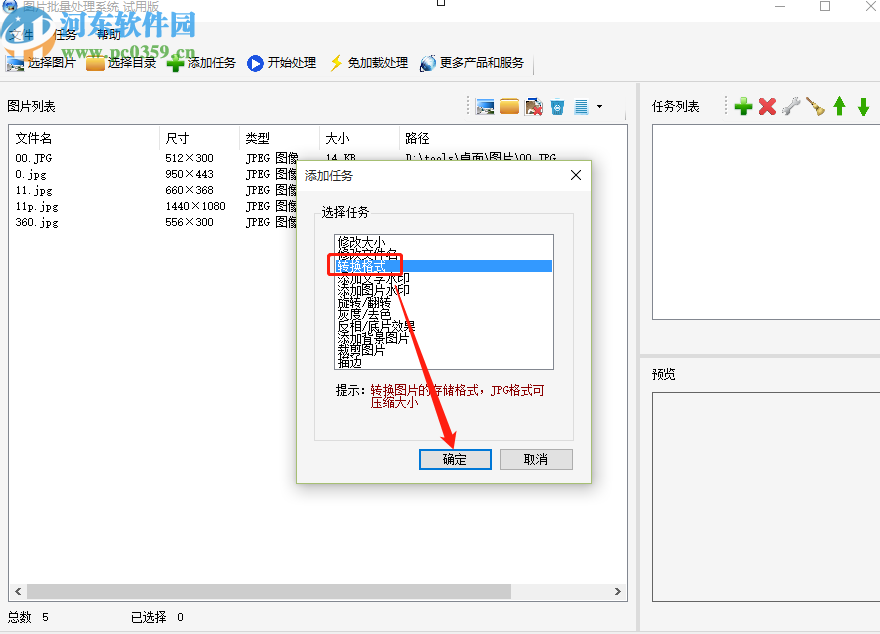Move selected task up with green up arrow

pyautogui.click(x=838, y=106)
